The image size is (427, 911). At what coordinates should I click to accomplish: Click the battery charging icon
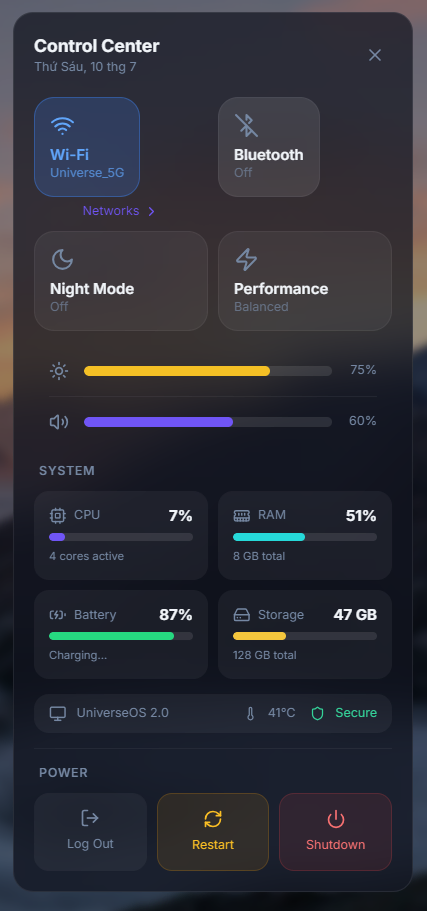coord(58,615)
